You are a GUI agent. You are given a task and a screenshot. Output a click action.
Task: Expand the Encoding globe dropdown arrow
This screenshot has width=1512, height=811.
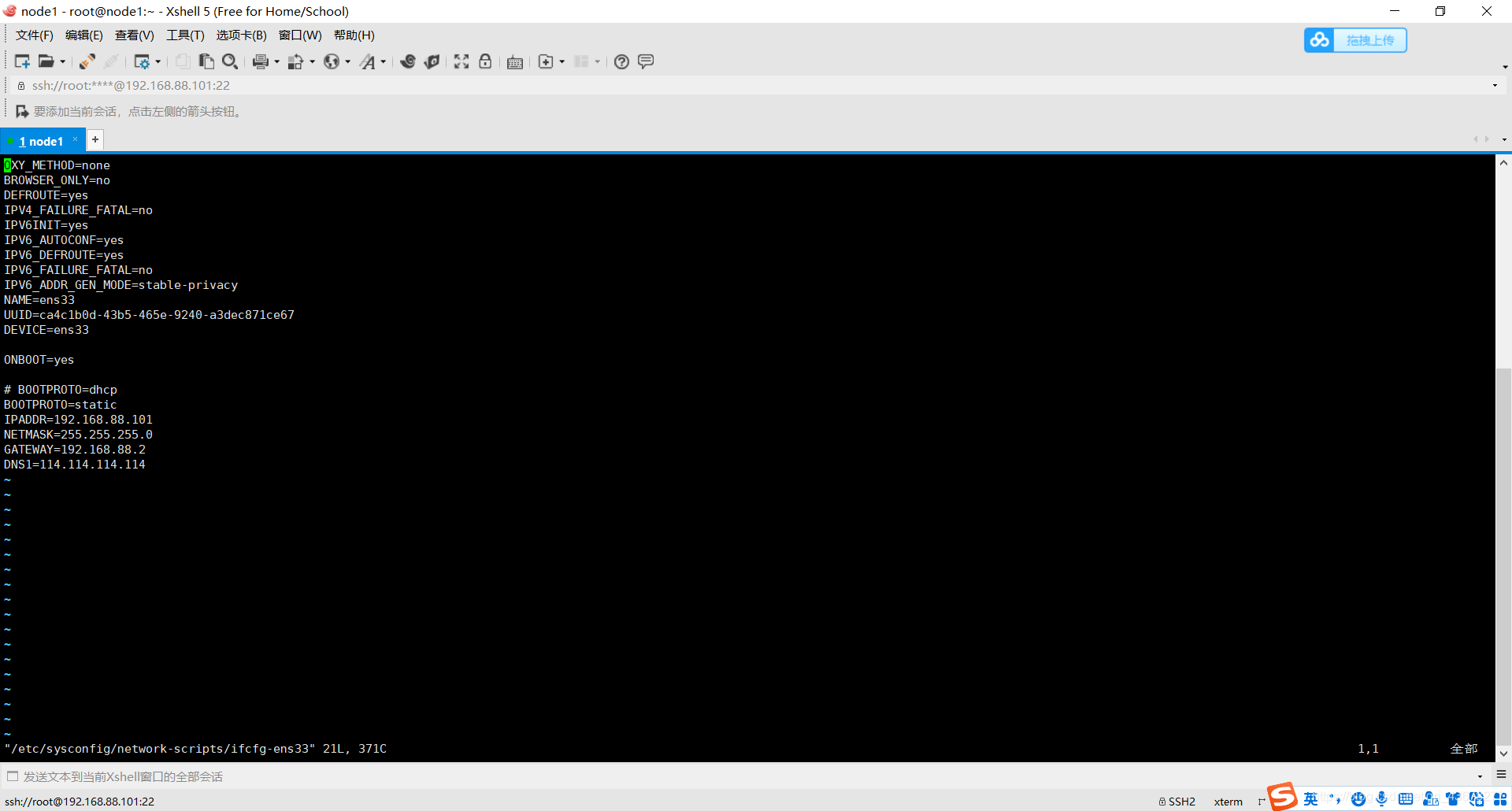point(348,61)
